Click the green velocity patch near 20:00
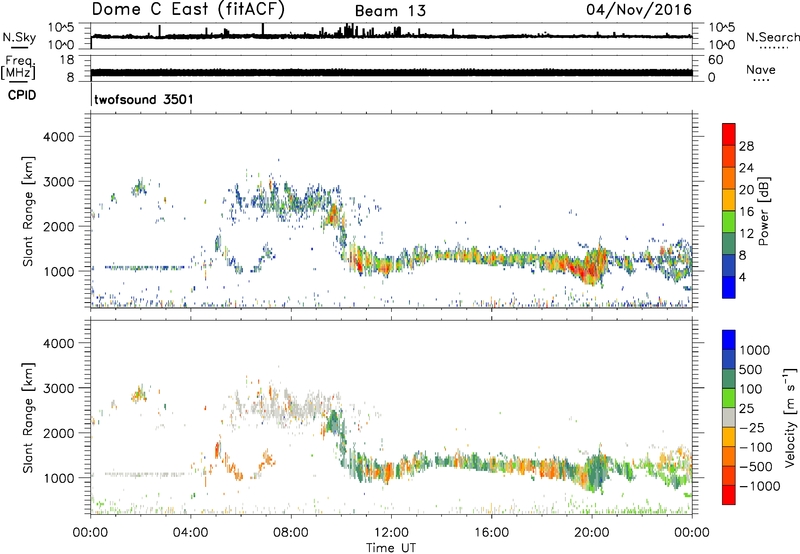800x554 pixels. point(595,469)
